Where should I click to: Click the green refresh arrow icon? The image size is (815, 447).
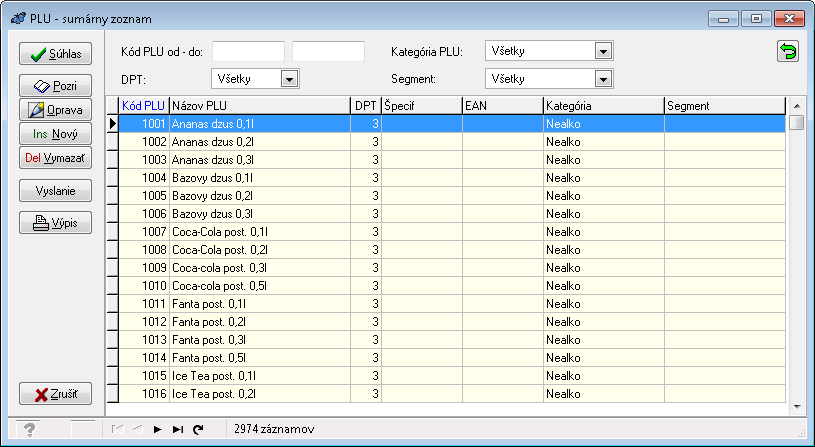pyautogui.click(x=788, y=51)
